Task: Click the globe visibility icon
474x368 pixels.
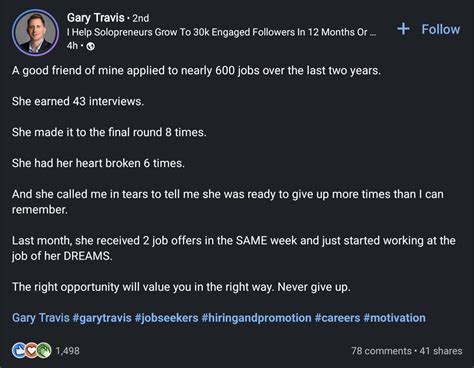Action: click(90, 46)
